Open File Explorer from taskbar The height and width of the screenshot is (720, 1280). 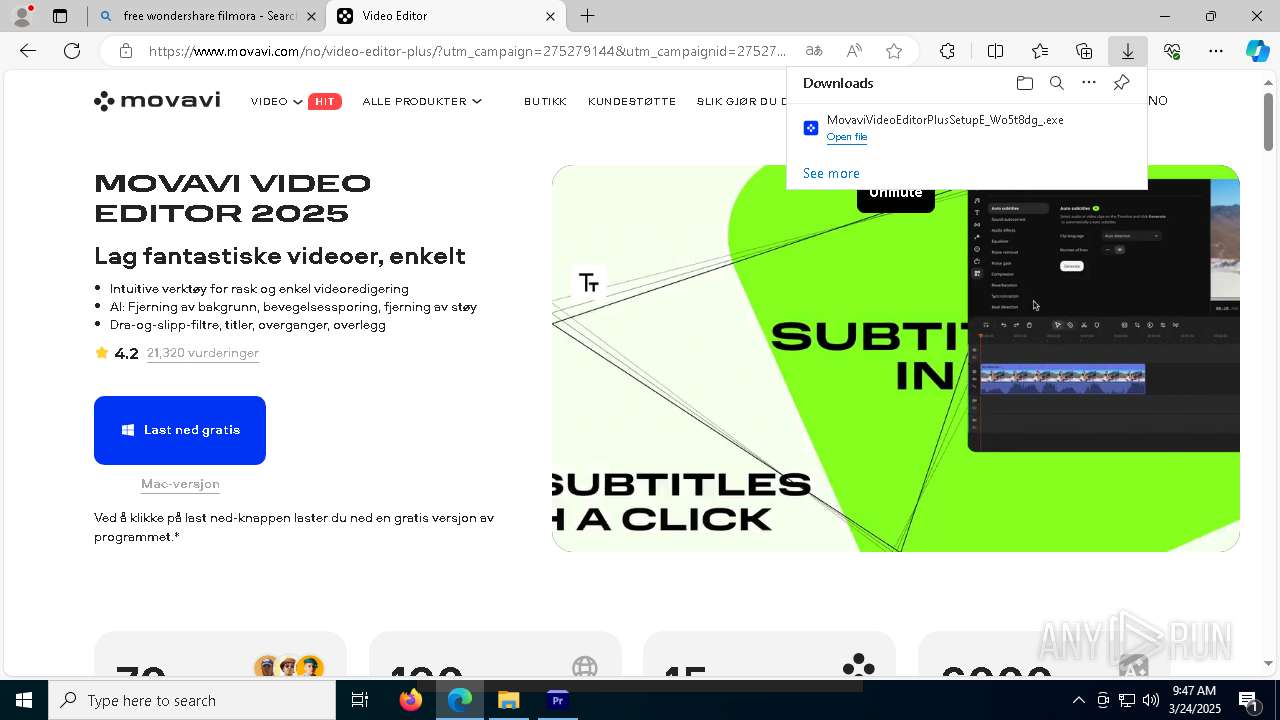click(x=509, y=700)
